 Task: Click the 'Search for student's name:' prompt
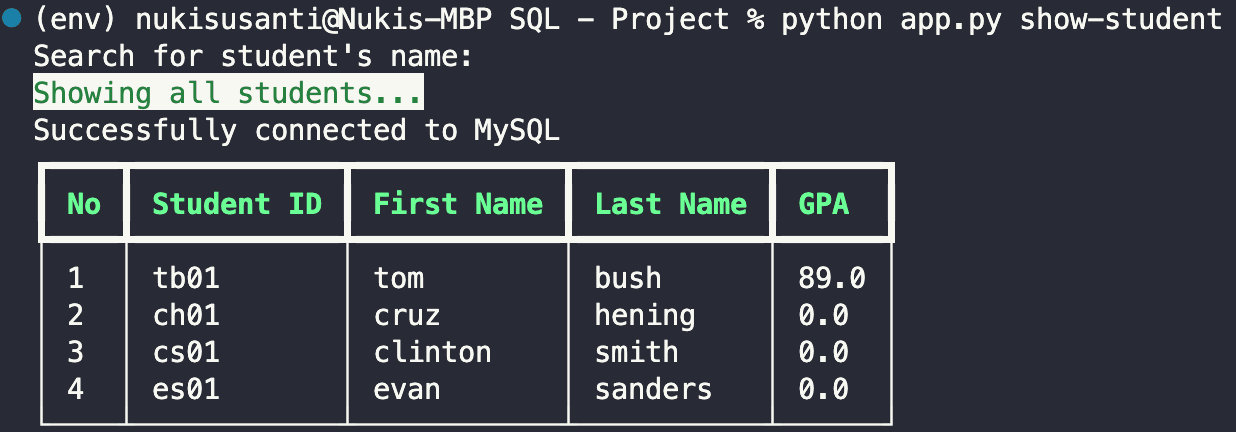click(252, 57)
